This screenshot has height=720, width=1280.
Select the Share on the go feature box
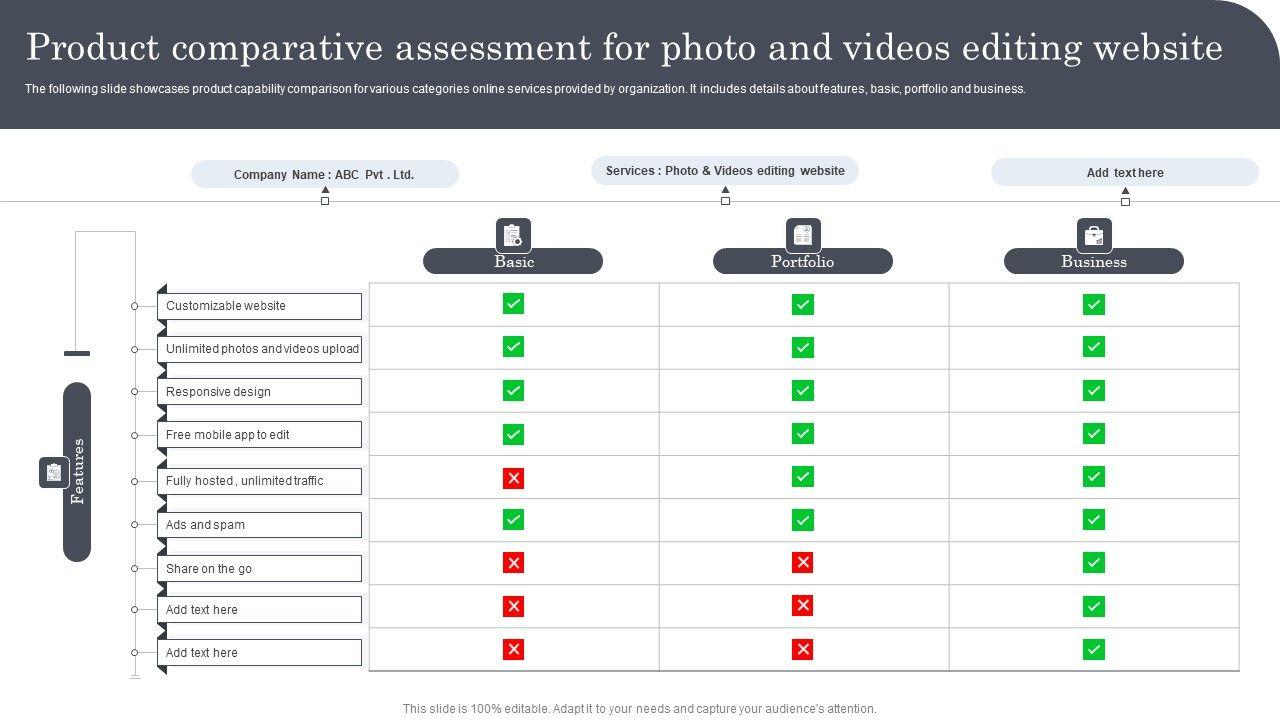tap(260, 569)
